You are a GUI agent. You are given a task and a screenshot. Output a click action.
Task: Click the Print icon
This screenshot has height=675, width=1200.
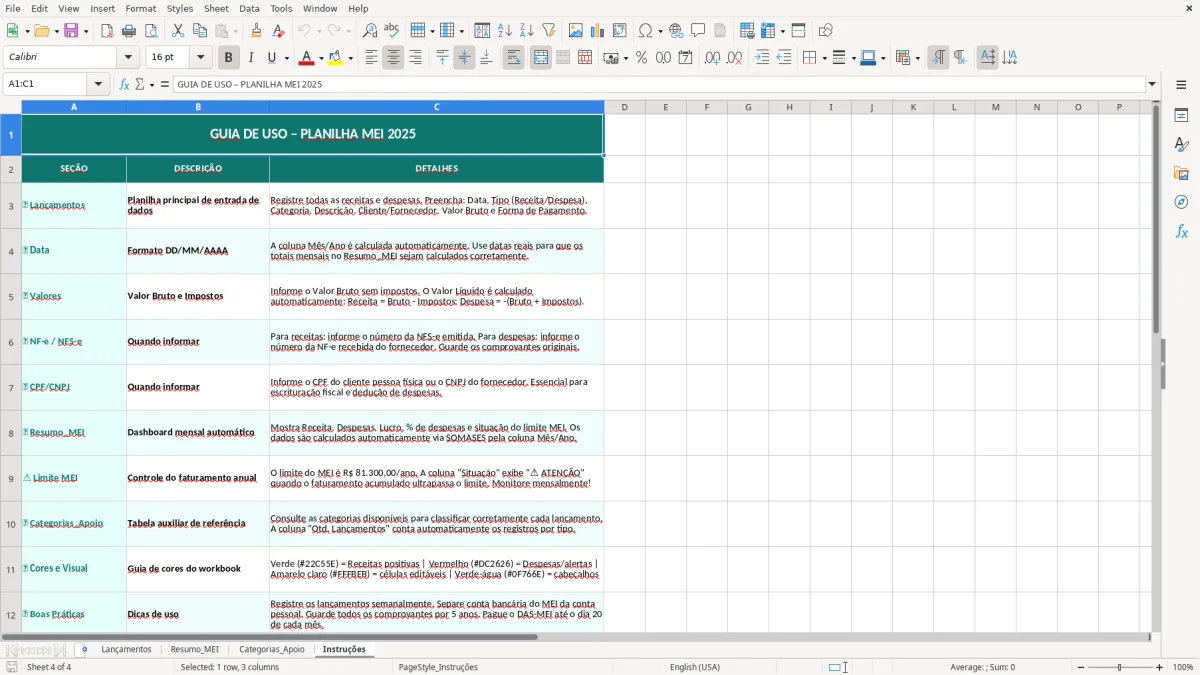click(129, 31)
